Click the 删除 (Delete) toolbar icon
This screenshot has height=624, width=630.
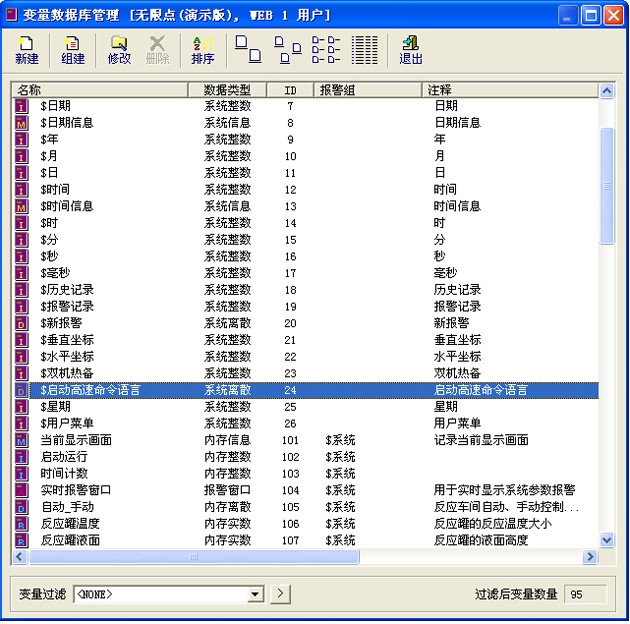coord(158,51)
